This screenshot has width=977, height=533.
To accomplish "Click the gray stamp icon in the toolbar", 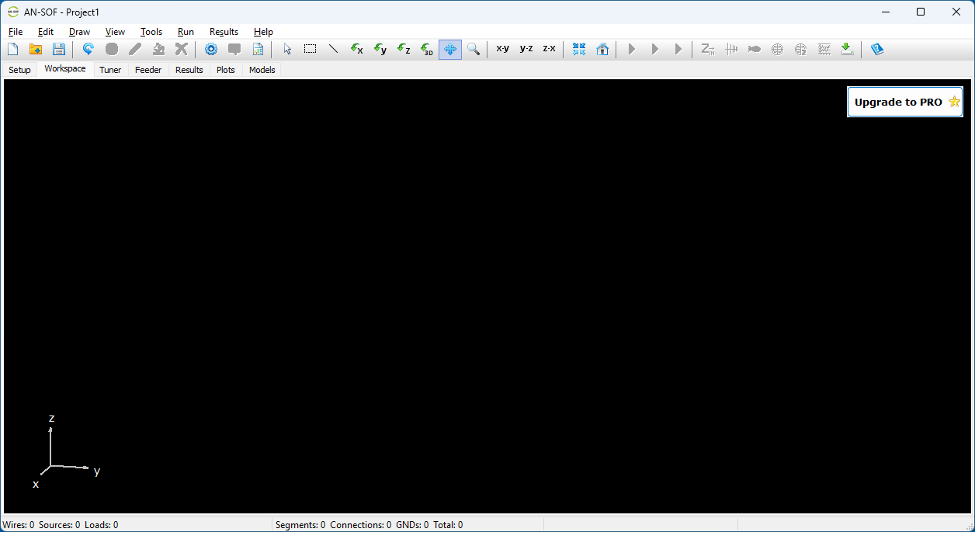I will click(158, 49).
